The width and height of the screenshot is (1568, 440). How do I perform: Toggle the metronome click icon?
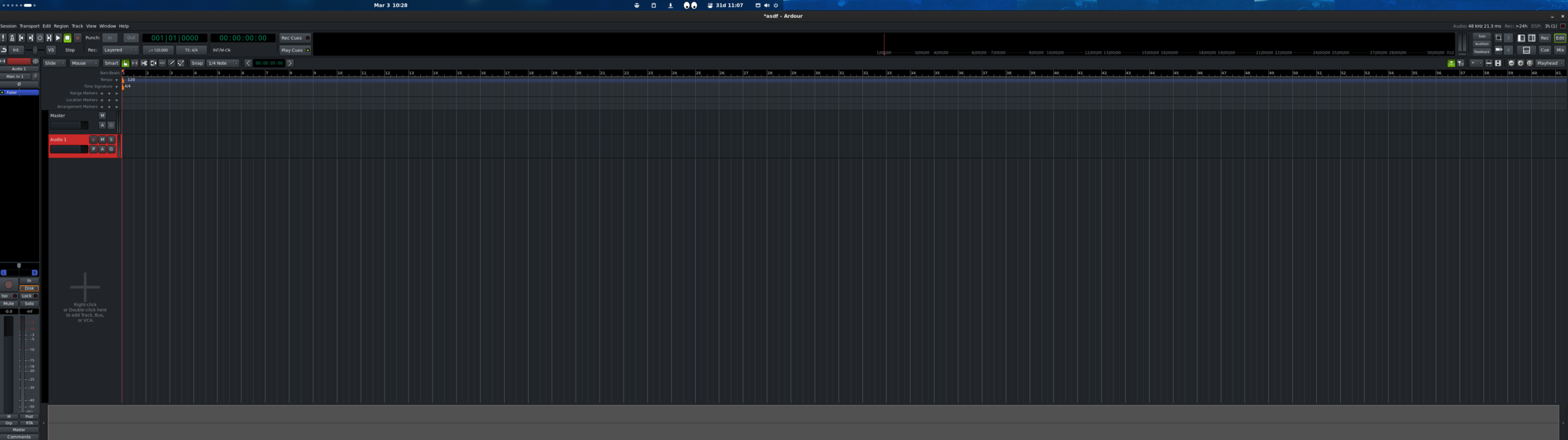point(12,38)
